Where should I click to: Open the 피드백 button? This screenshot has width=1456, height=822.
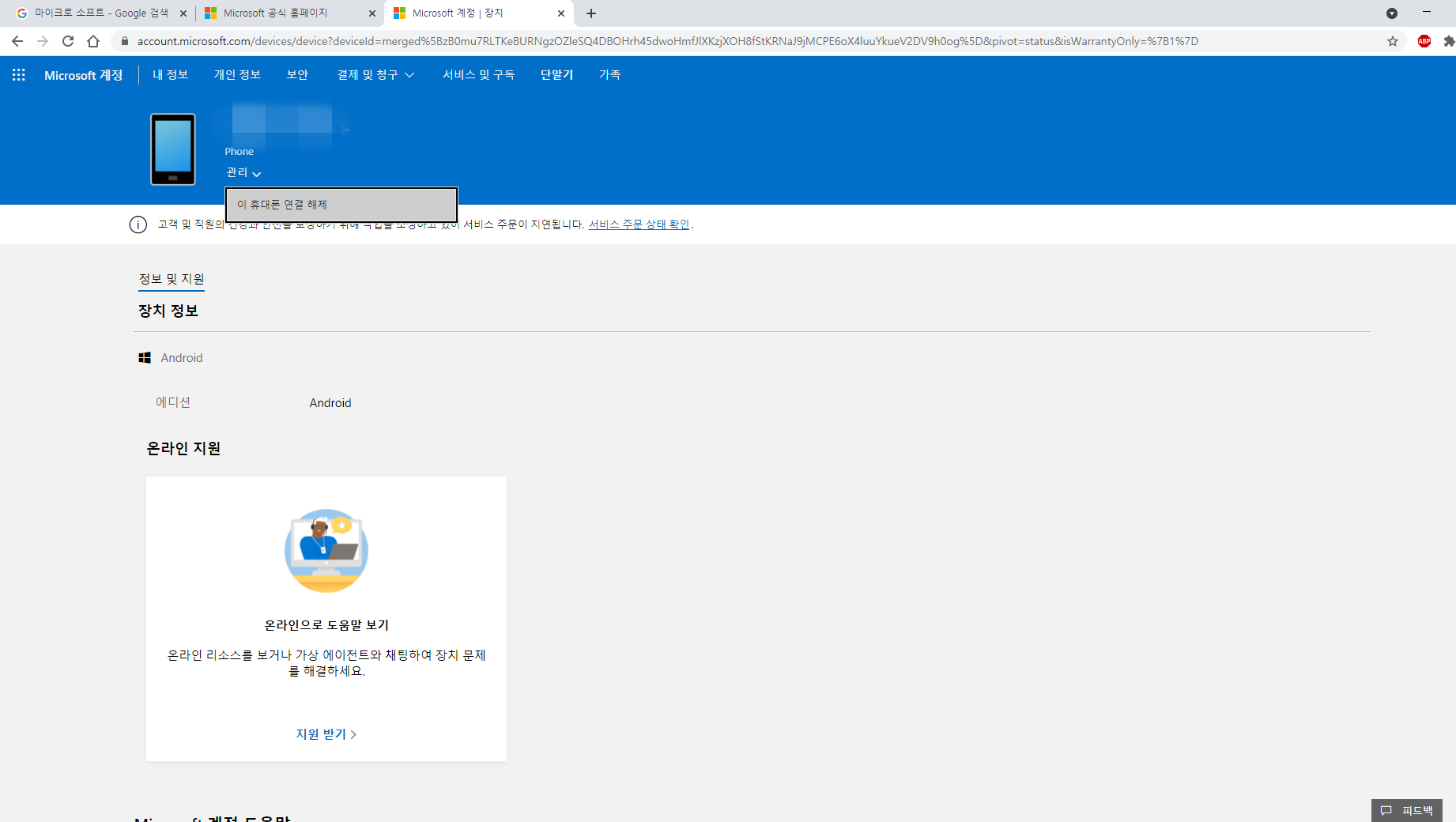click(x=1407, y=810)
